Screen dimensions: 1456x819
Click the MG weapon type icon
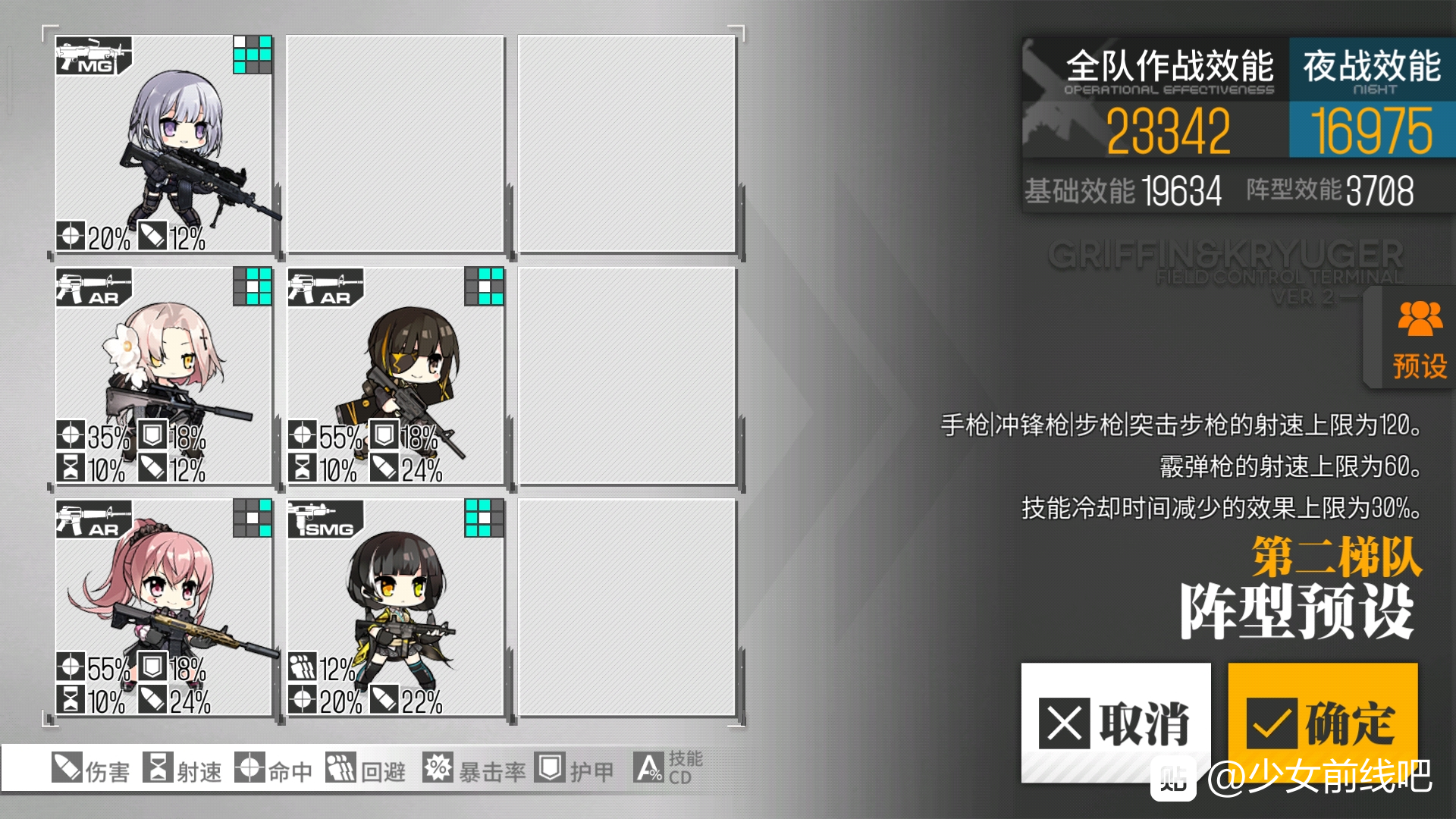[x=94, y=55]
